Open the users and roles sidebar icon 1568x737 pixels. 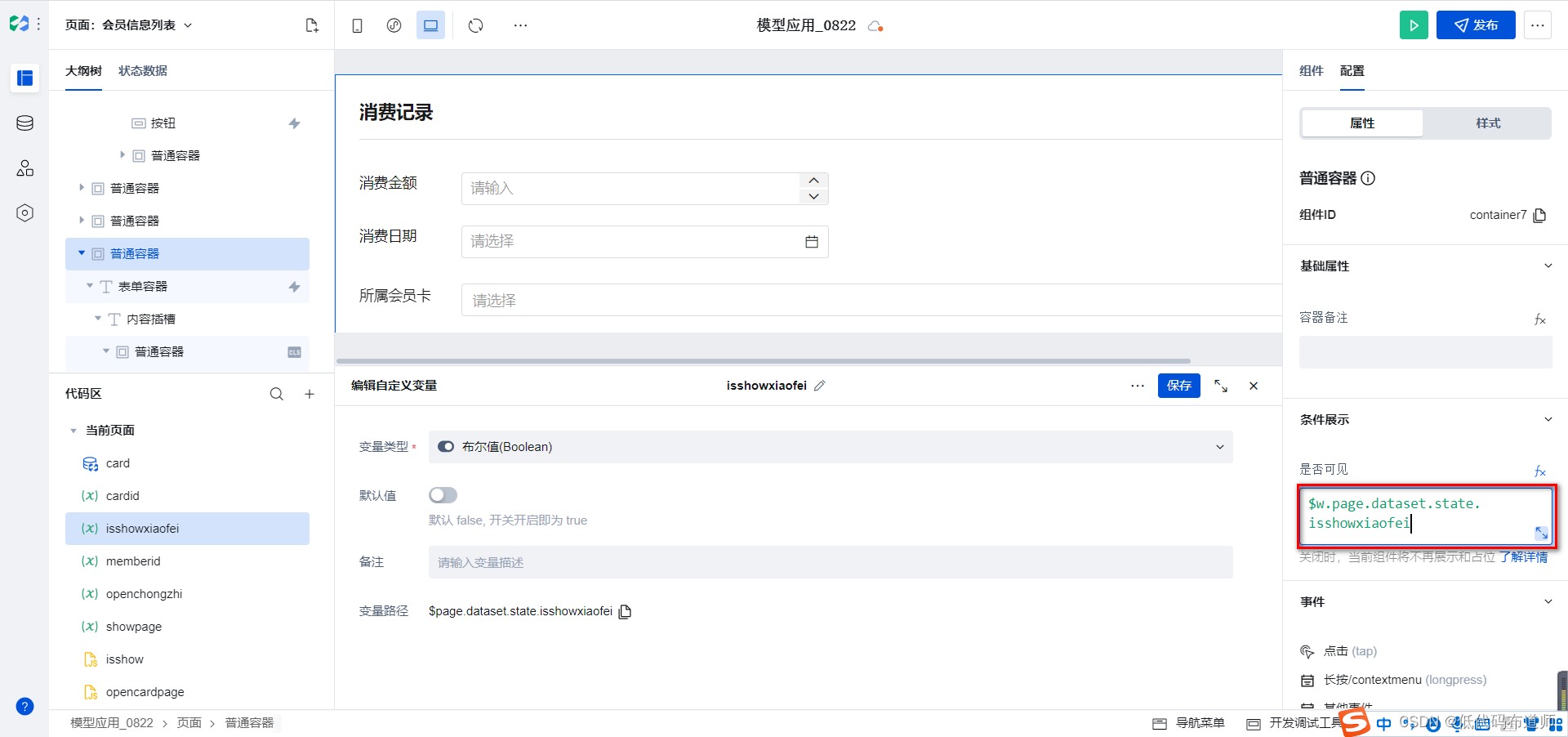pyautogui.click(x=24, y=168)
